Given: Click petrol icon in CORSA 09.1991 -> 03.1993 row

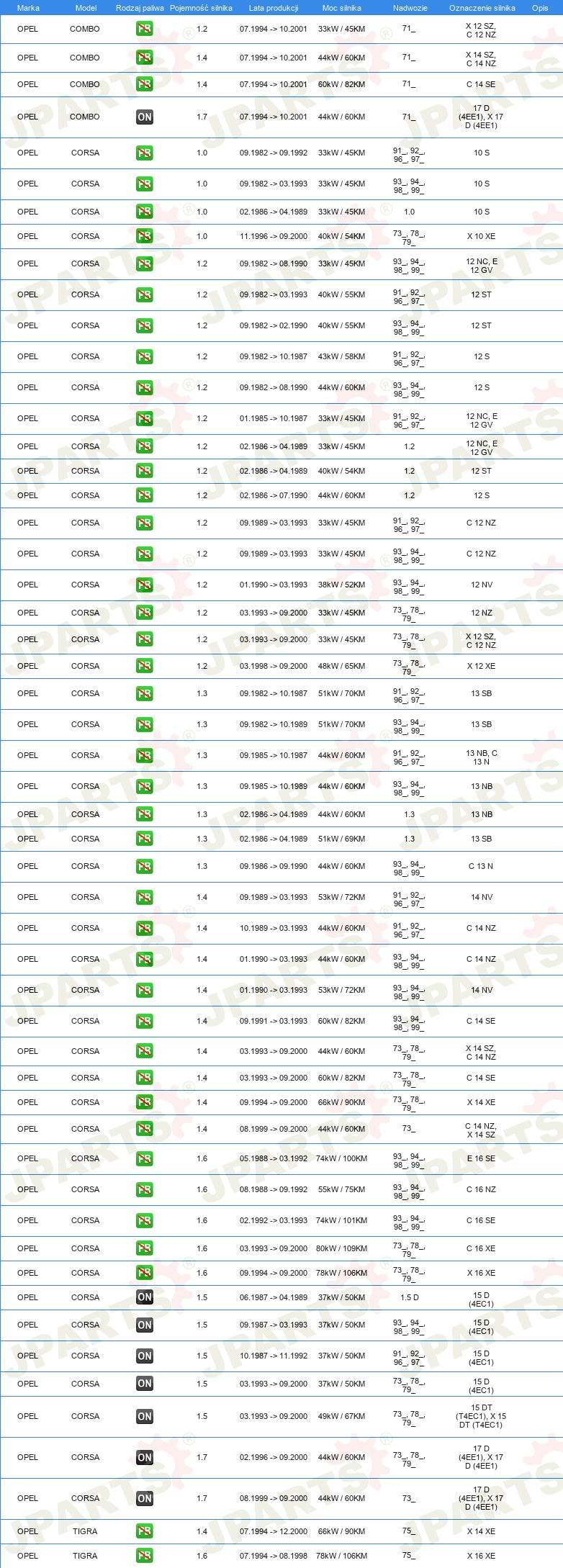Looking at the screenshot, I should [x=145, y=1022].
